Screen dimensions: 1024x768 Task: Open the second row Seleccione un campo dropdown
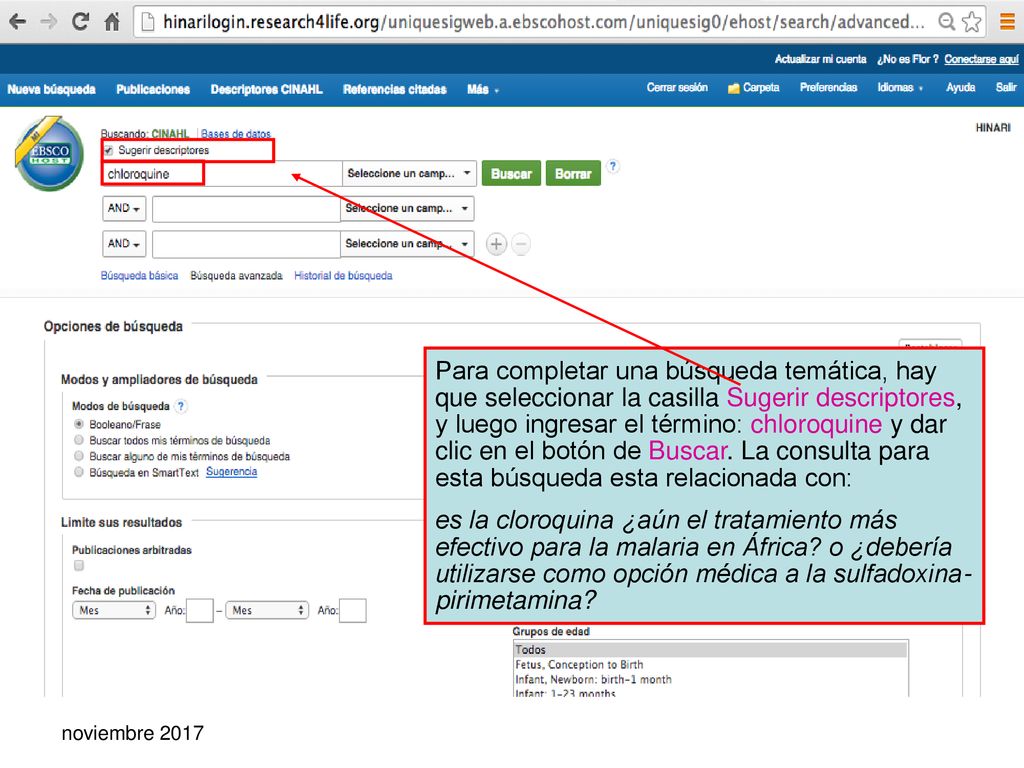[407, 208]
